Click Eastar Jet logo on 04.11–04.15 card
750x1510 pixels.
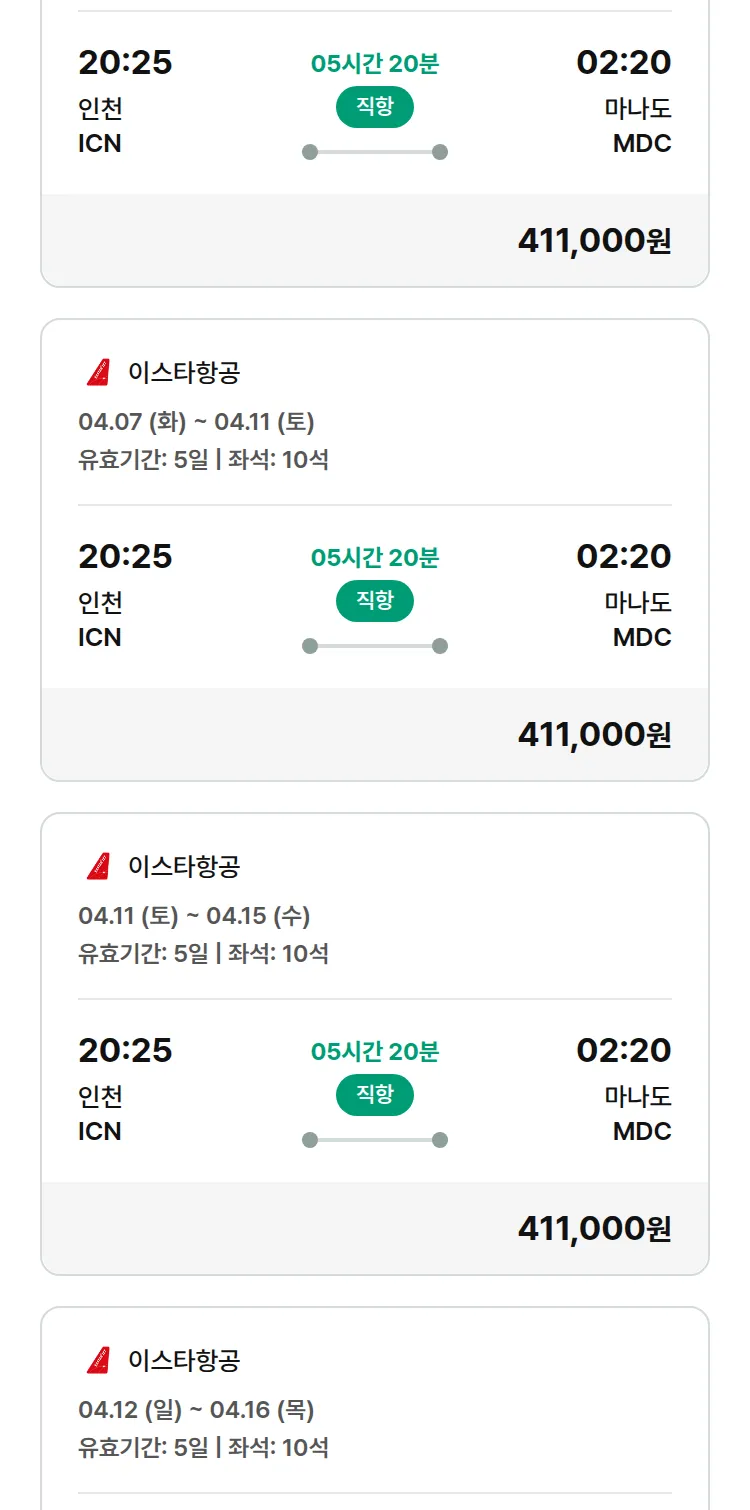pos(98,866)
